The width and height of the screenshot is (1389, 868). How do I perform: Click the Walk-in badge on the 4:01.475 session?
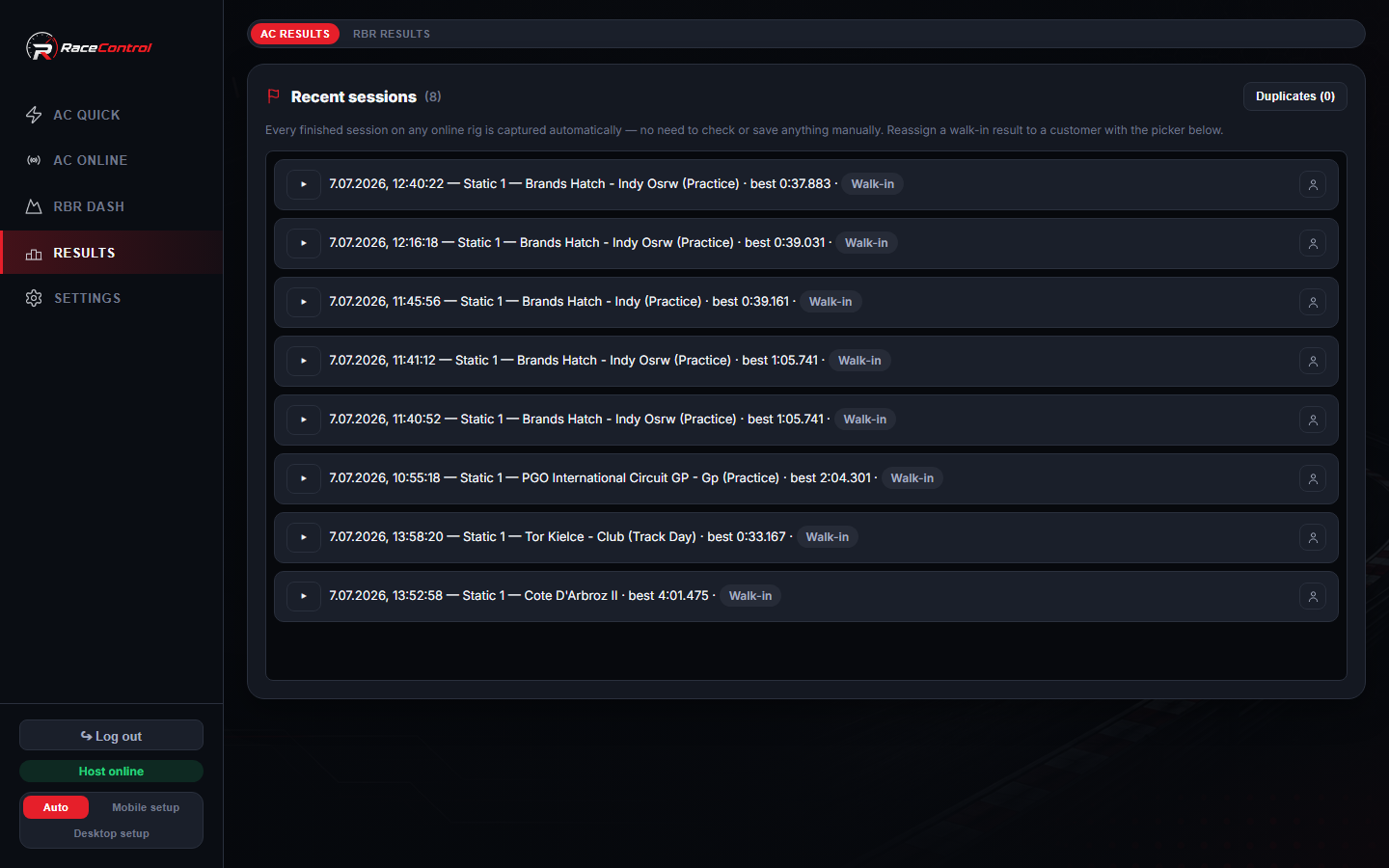tap(750, 596)
